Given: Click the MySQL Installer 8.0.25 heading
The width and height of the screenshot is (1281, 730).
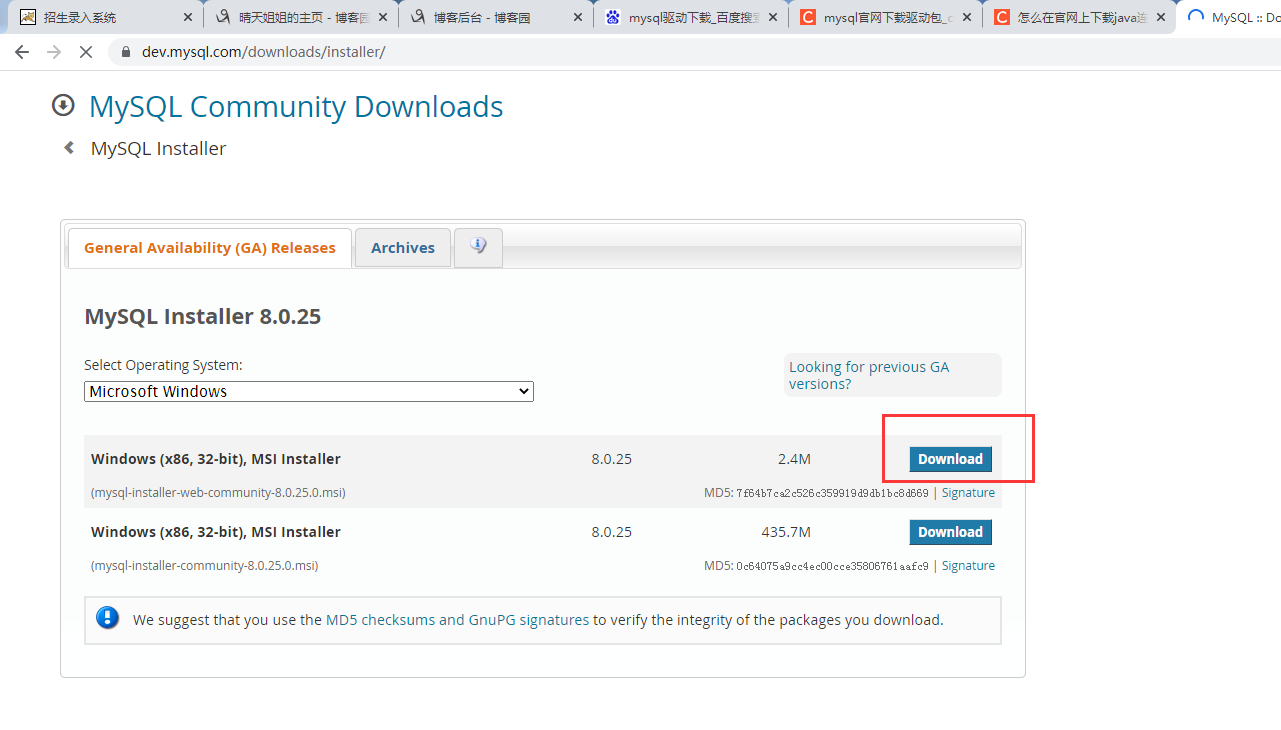Looking at the screenshot, I should (x=202, y=317).
